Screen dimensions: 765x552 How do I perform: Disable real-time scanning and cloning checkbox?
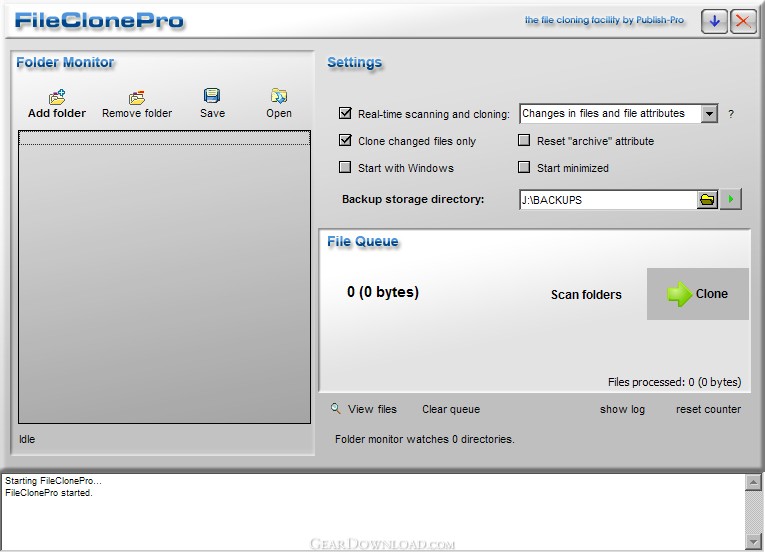pos(345,113)
